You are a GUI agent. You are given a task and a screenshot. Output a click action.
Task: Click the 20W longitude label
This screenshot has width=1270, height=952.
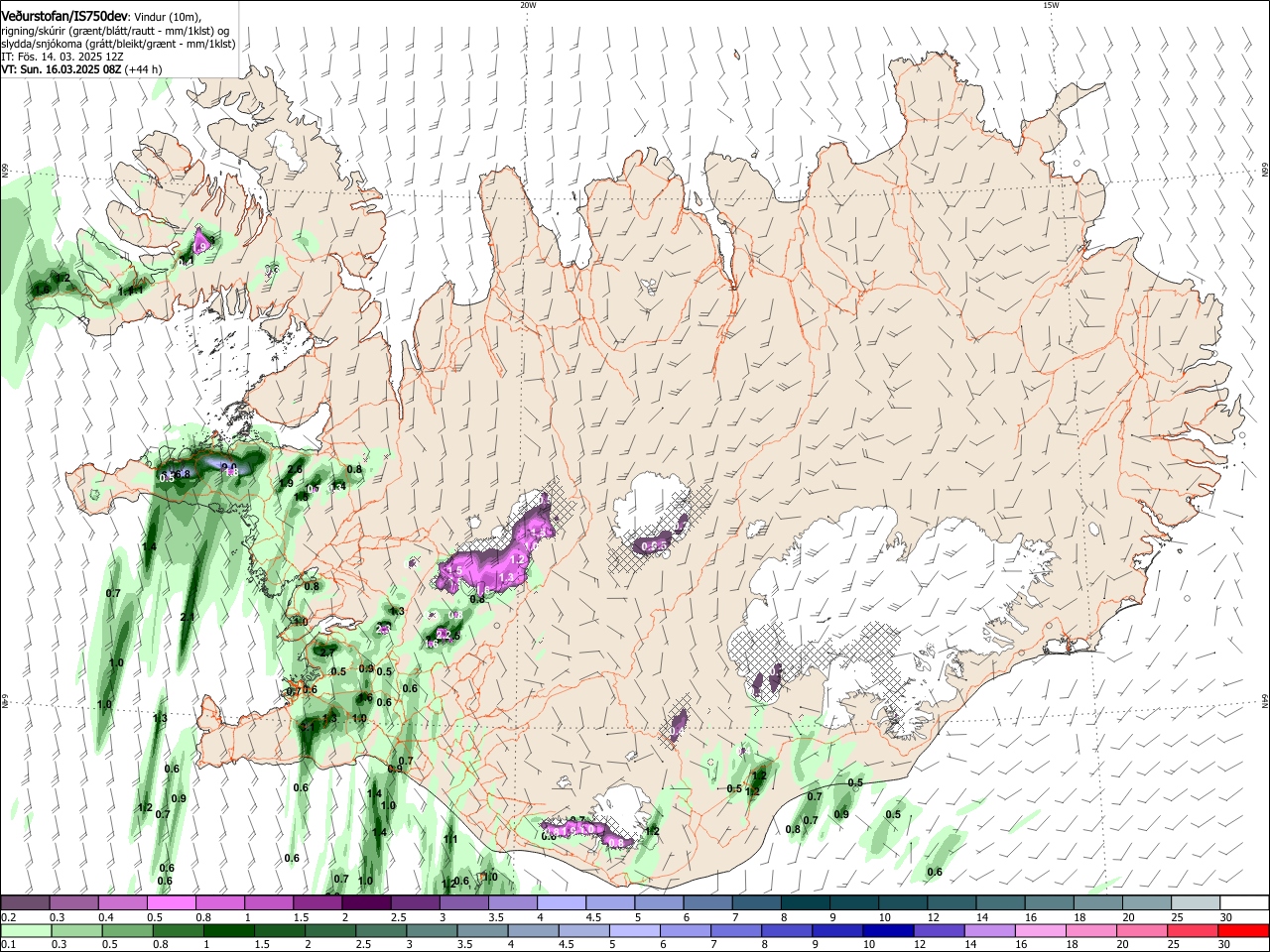click(528, 5)
